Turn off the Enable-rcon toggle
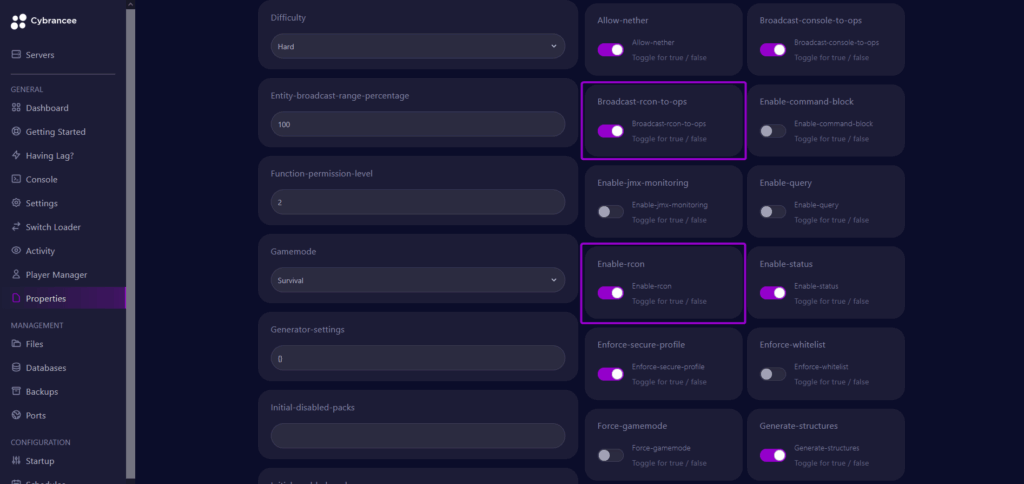The width and height of the screenshot is (1024, 484). [611, 293]
